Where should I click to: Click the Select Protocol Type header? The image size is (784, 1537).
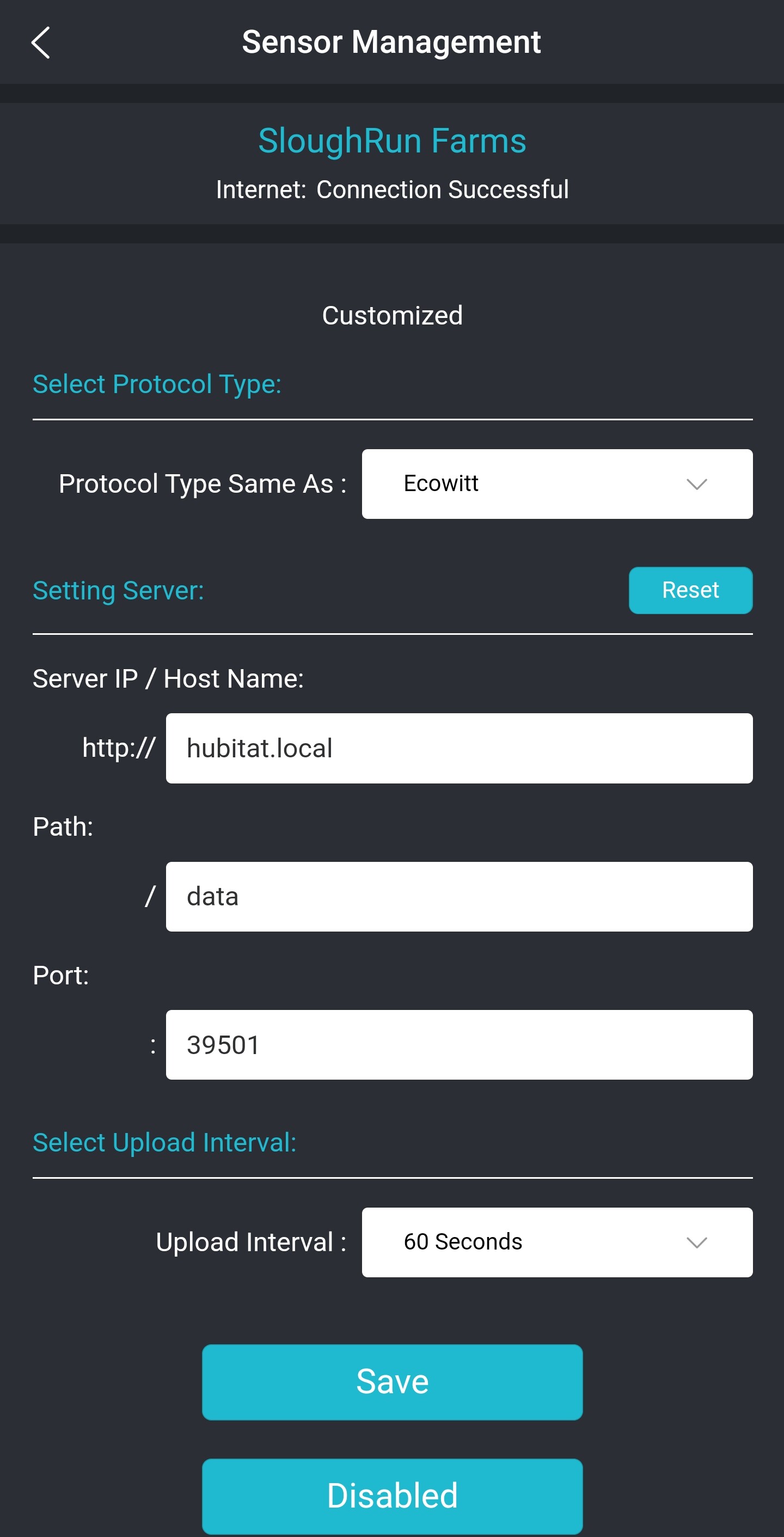157,384
